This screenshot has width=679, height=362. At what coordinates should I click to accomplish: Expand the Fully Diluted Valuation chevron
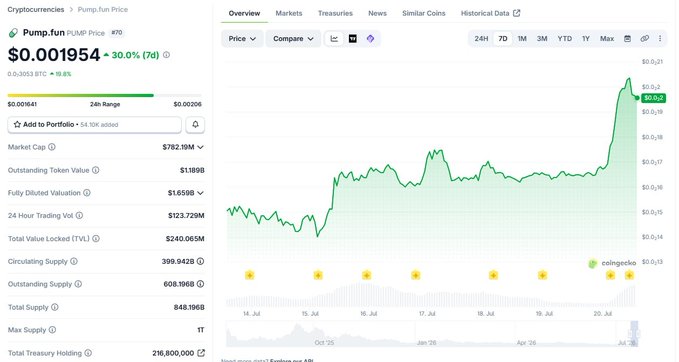(x=200, y=193)
